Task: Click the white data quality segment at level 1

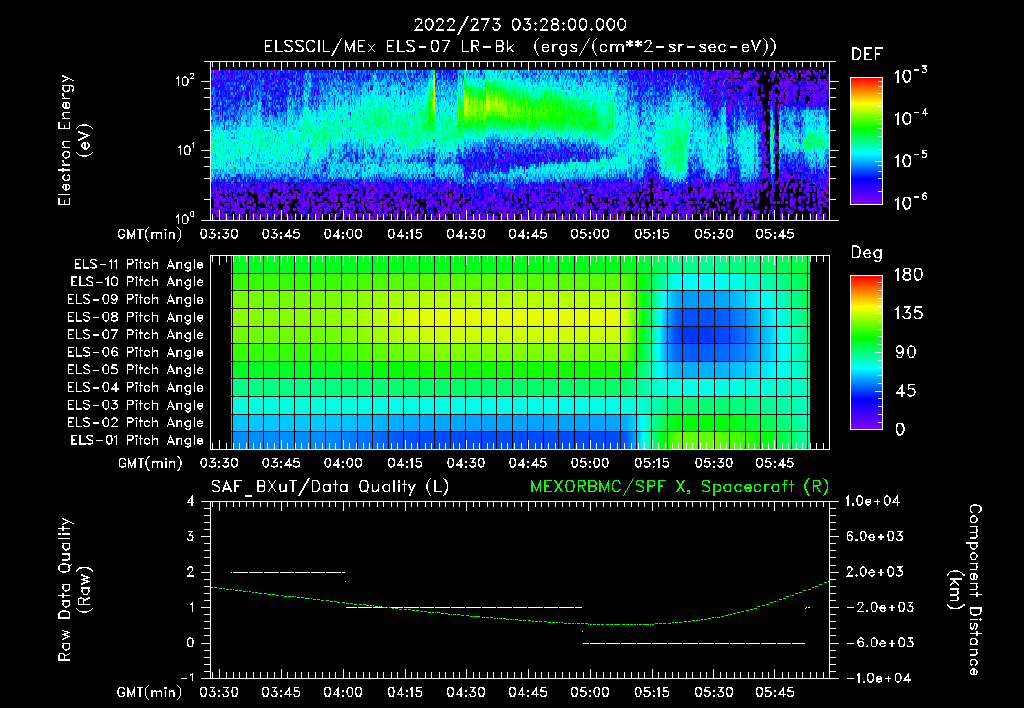Action: 464,607
